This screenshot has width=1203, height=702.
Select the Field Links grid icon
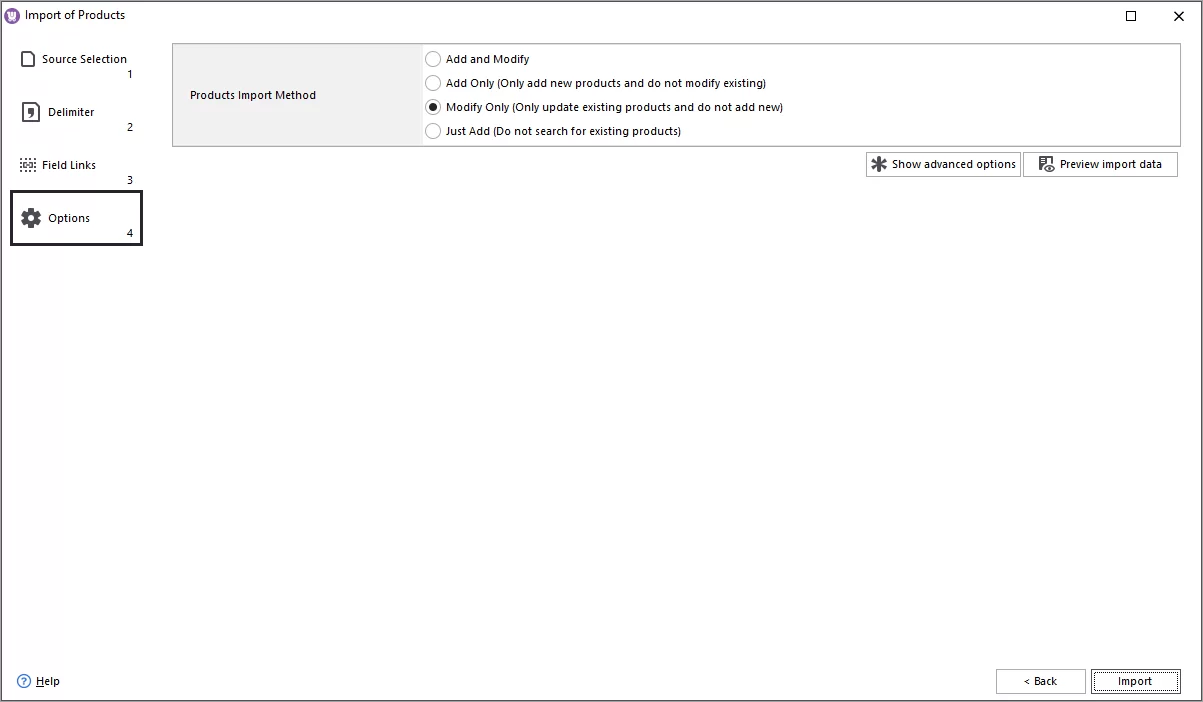click(26, 164)
